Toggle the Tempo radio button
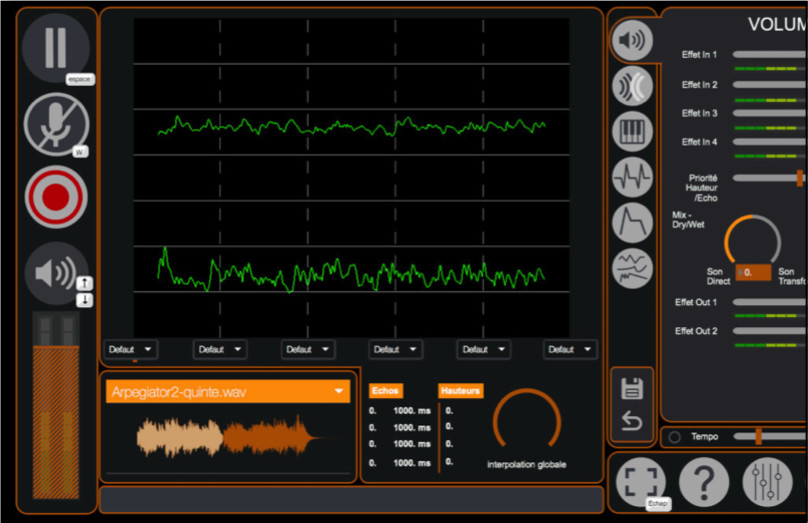 click(675, 437)
